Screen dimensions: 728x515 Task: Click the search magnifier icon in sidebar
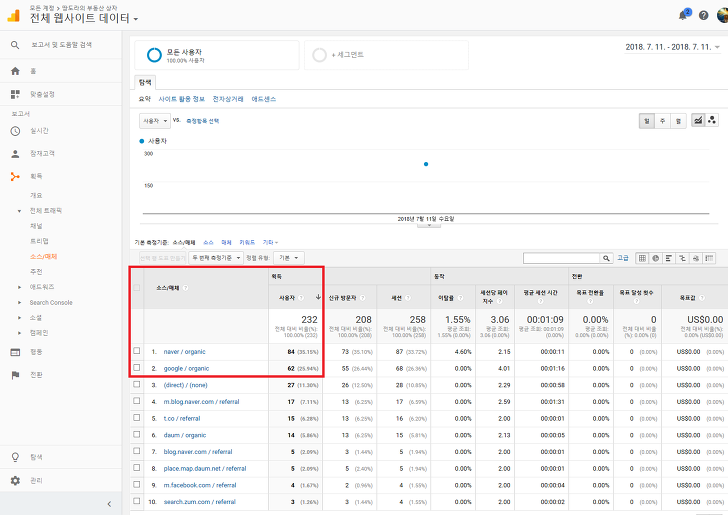click(x=15, y=45)
